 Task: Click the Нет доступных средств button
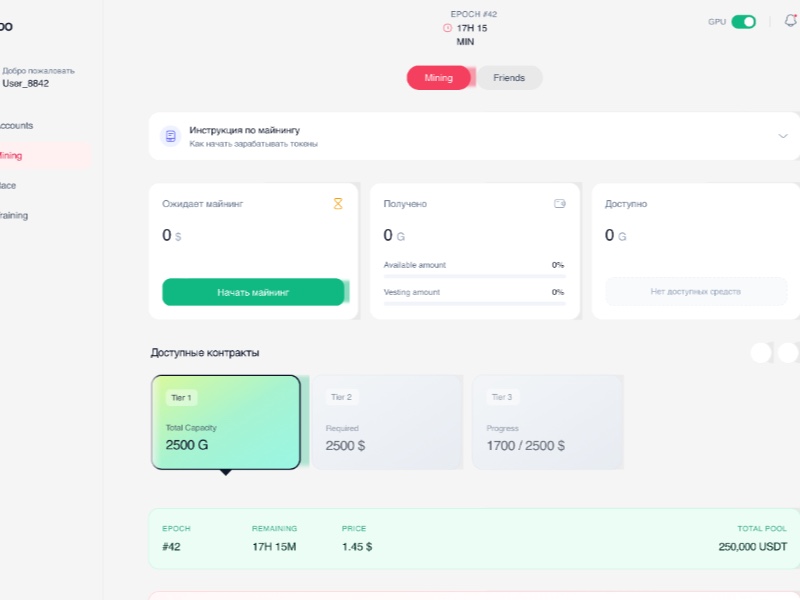(694, 291)
